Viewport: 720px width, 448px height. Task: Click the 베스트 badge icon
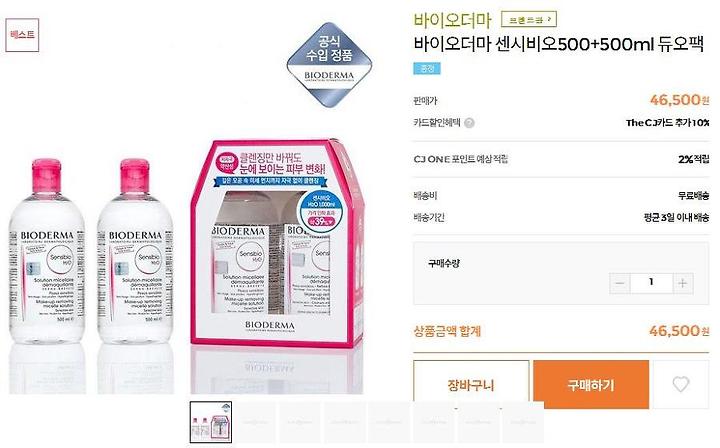tap(22, 35)
